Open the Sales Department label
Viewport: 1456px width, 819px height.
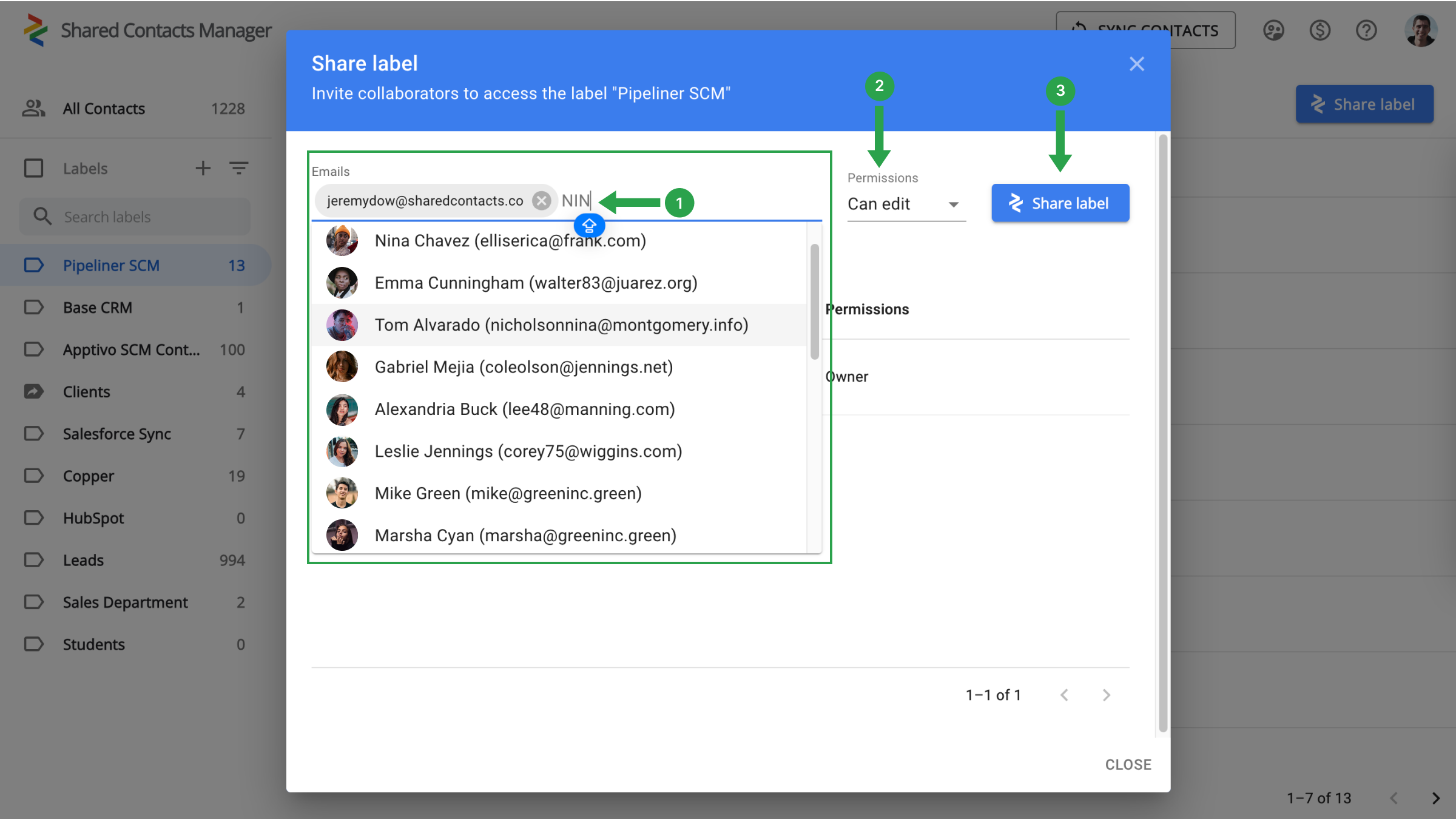135,602
